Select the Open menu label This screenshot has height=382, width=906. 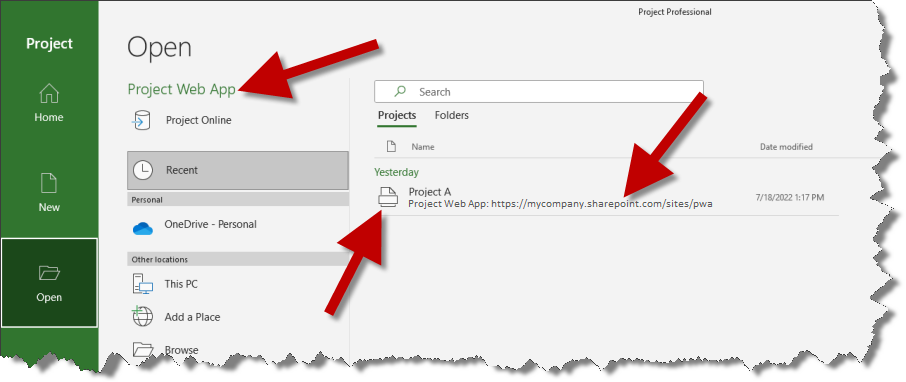[x=49, y=297]
